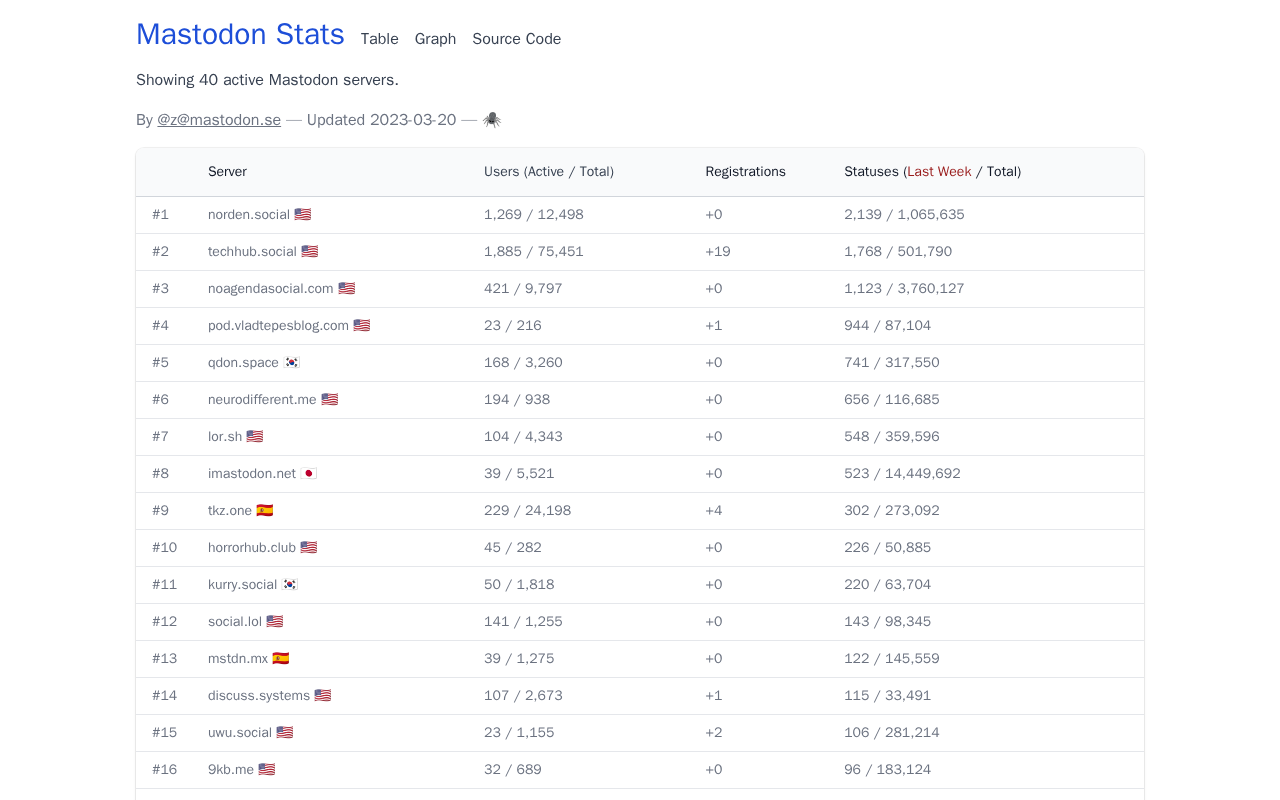Click the US flag beside norden.social

tap(303, 215)
